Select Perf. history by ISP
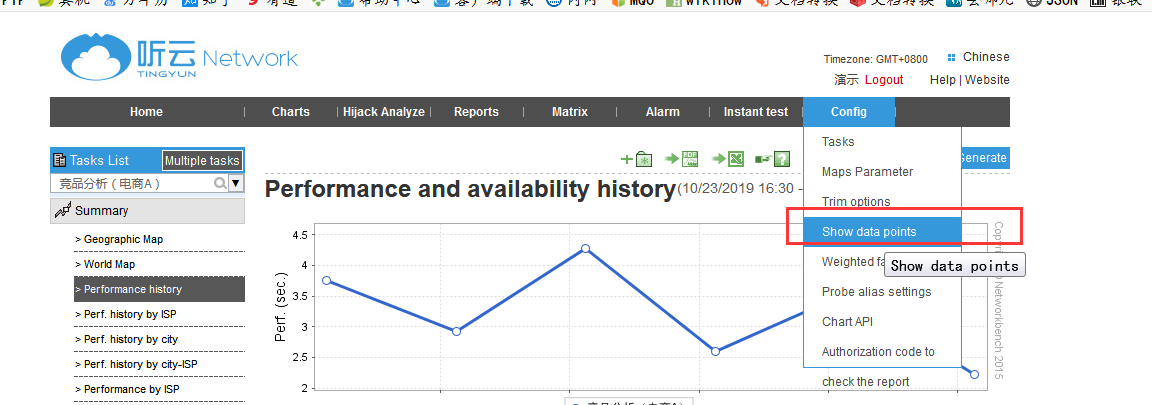 (x=130, y=315)
